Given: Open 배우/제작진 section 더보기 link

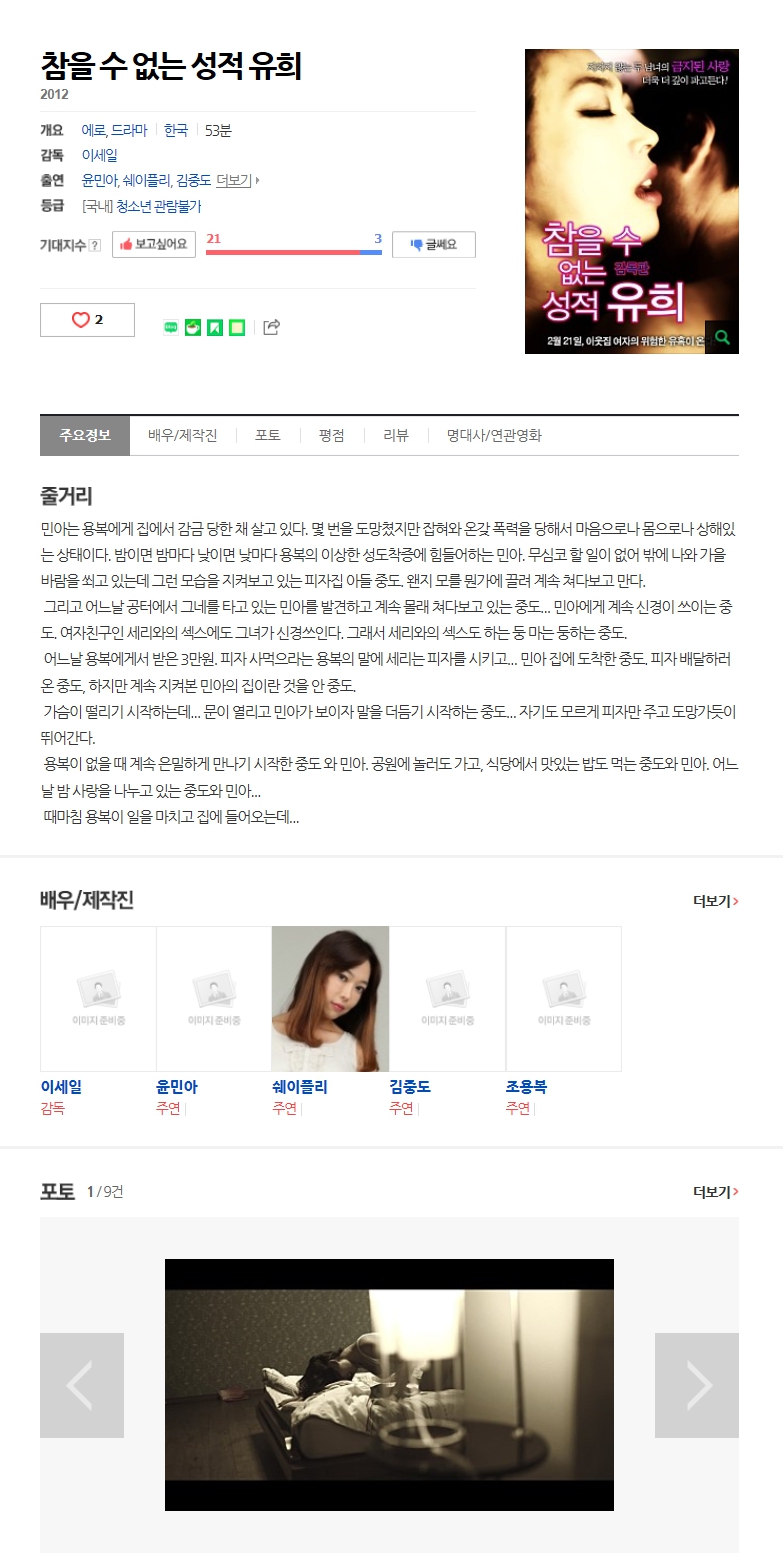Looking at the screenshot, I should click(715, 901).
